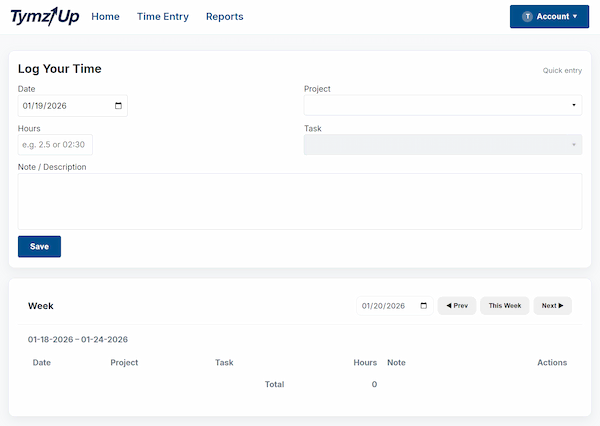Image resolution: width=600 pixels, height=426 pixels.
Task: Click the T avatar icon in Account button
Action: click(527, 17)
